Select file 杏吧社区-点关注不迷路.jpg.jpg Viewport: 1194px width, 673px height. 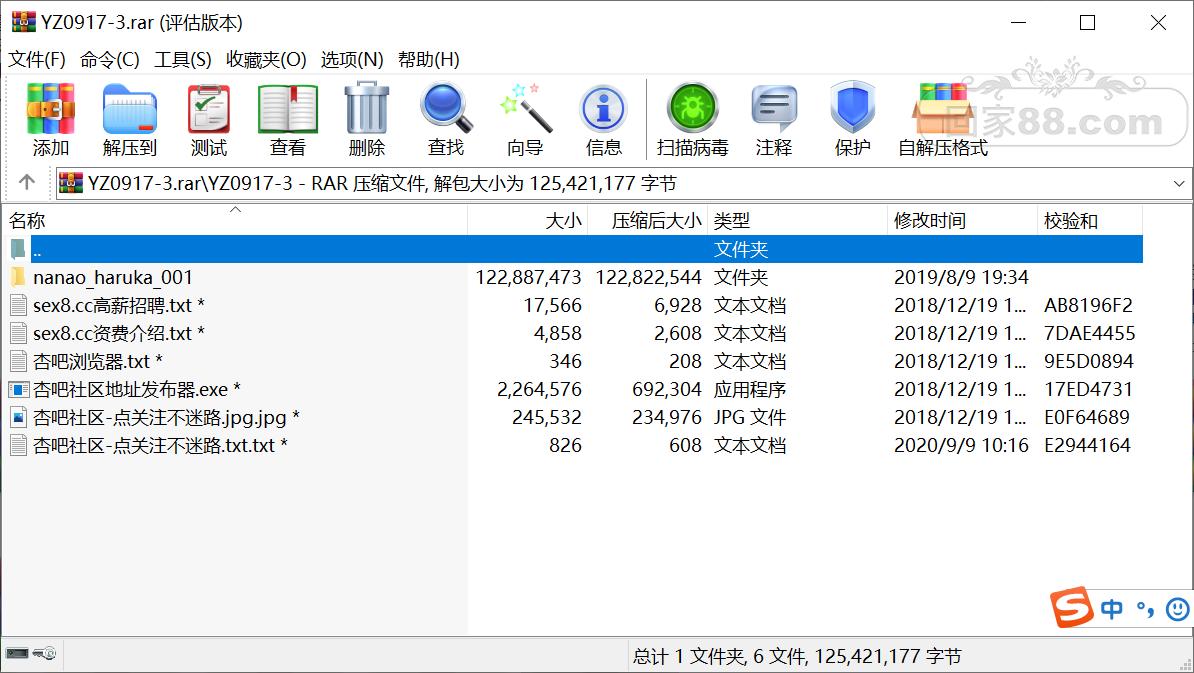[x=166, y=417]
